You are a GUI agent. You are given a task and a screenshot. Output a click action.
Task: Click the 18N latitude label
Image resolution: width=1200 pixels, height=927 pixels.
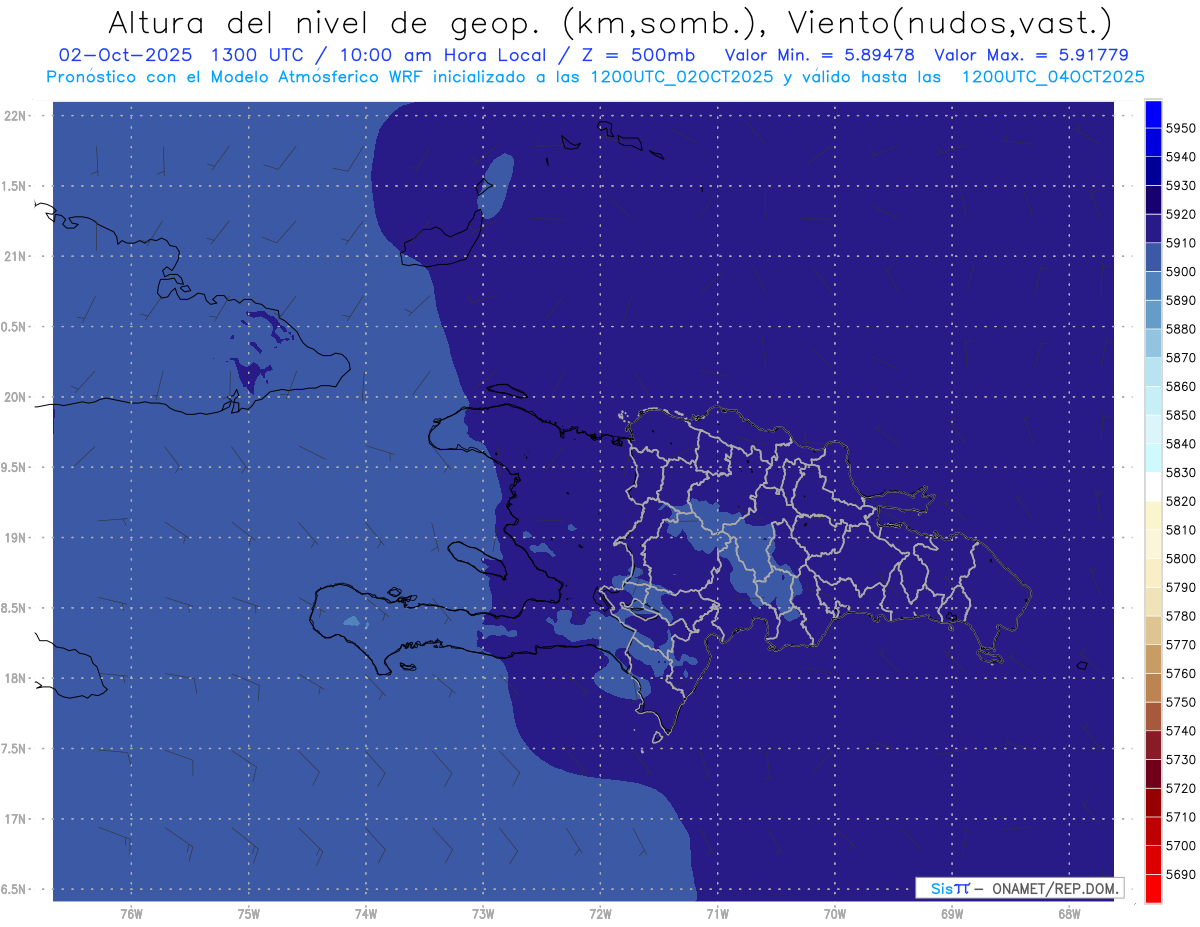pyautogui.click(x=15, y=678)
